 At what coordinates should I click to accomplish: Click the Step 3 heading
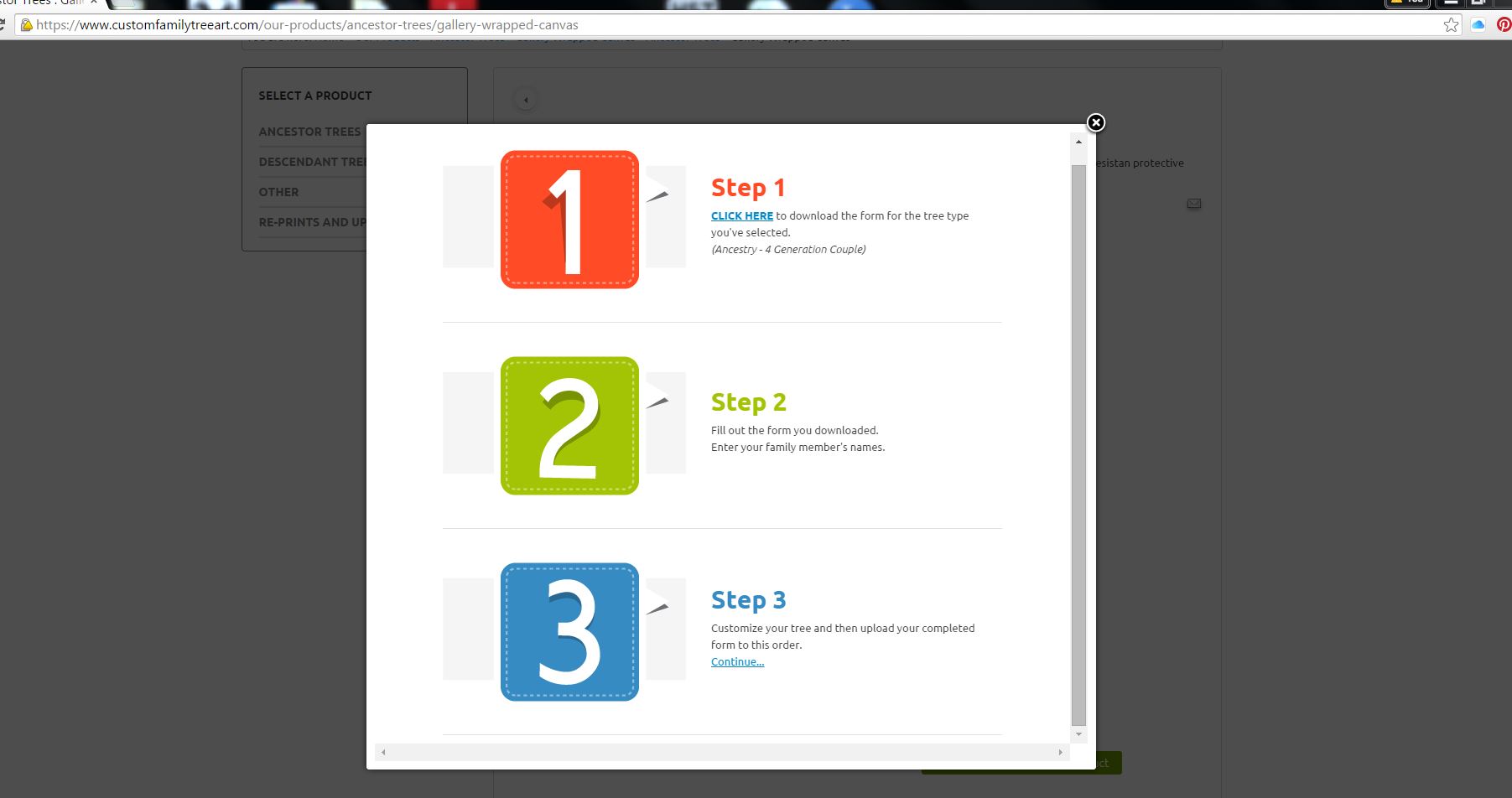pos(749,600)
